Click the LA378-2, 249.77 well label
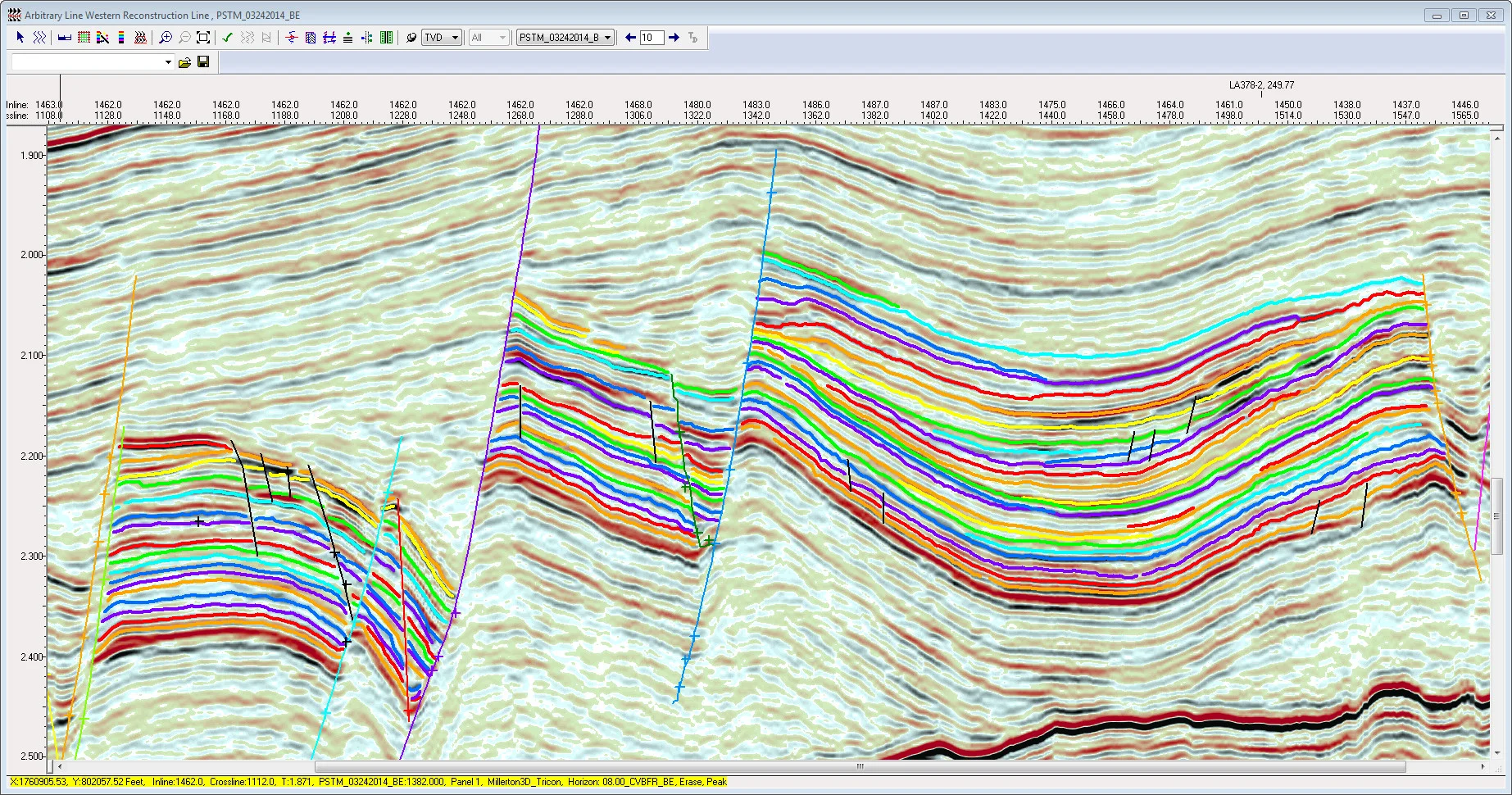 1261,85
